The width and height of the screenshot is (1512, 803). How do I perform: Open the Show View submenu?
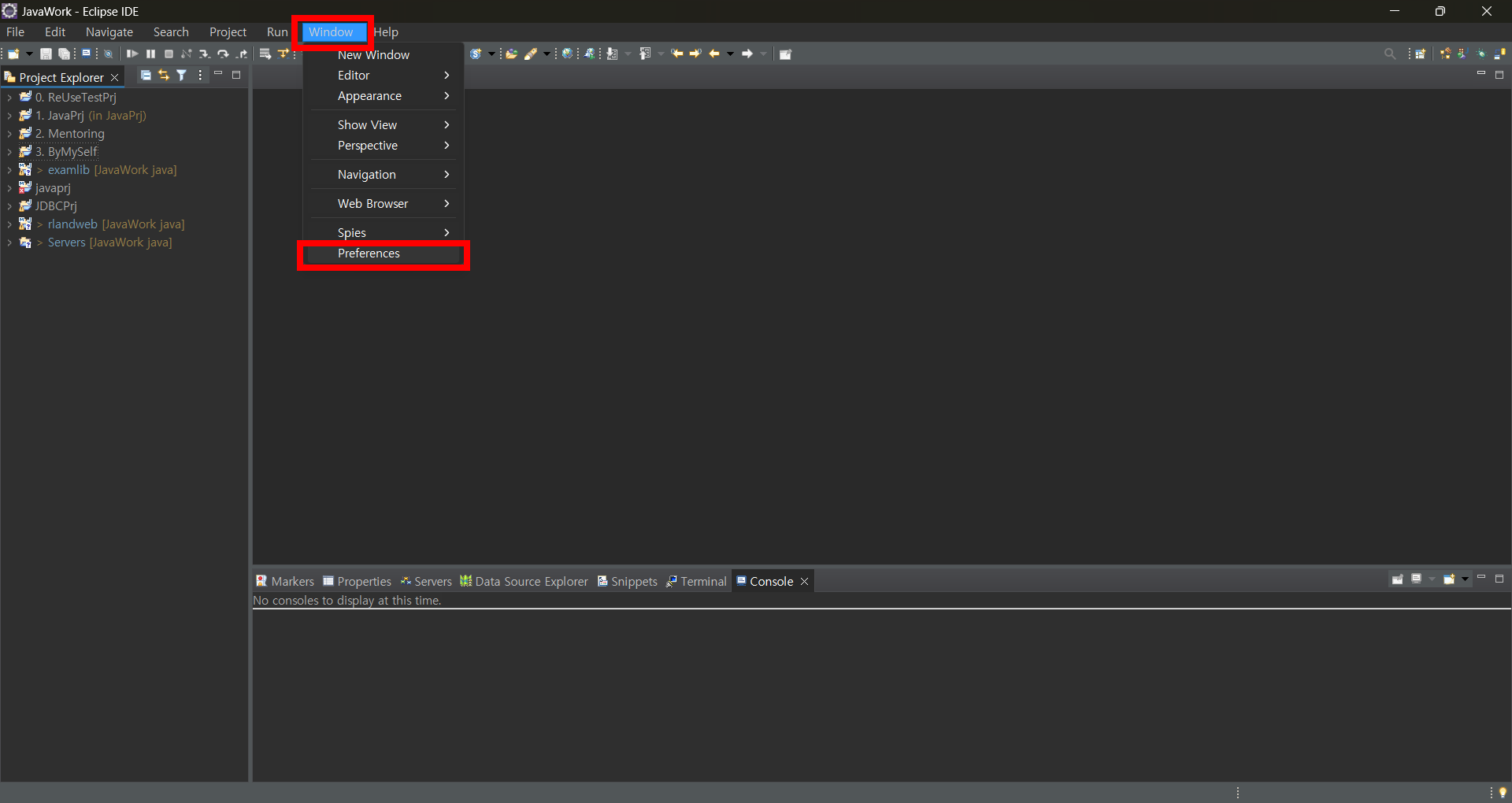click(x=384, y=125)
